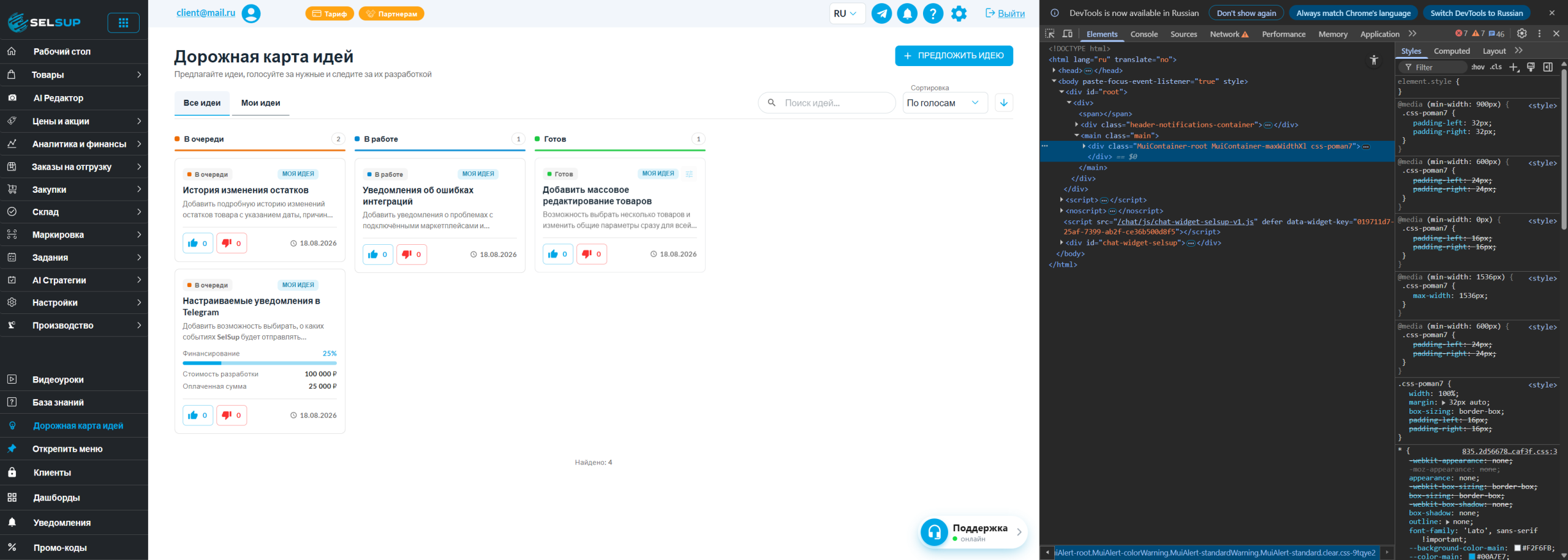This screenshot has height=560, width=1568.
Task: Expand the Маркировка submenu chevron
Action: [x=139, y=234]
